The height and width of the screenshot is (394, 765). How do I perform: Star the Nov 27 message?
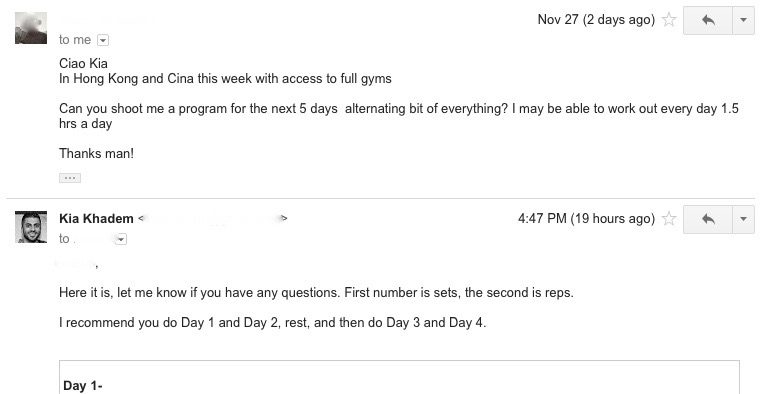click(669, 20)
